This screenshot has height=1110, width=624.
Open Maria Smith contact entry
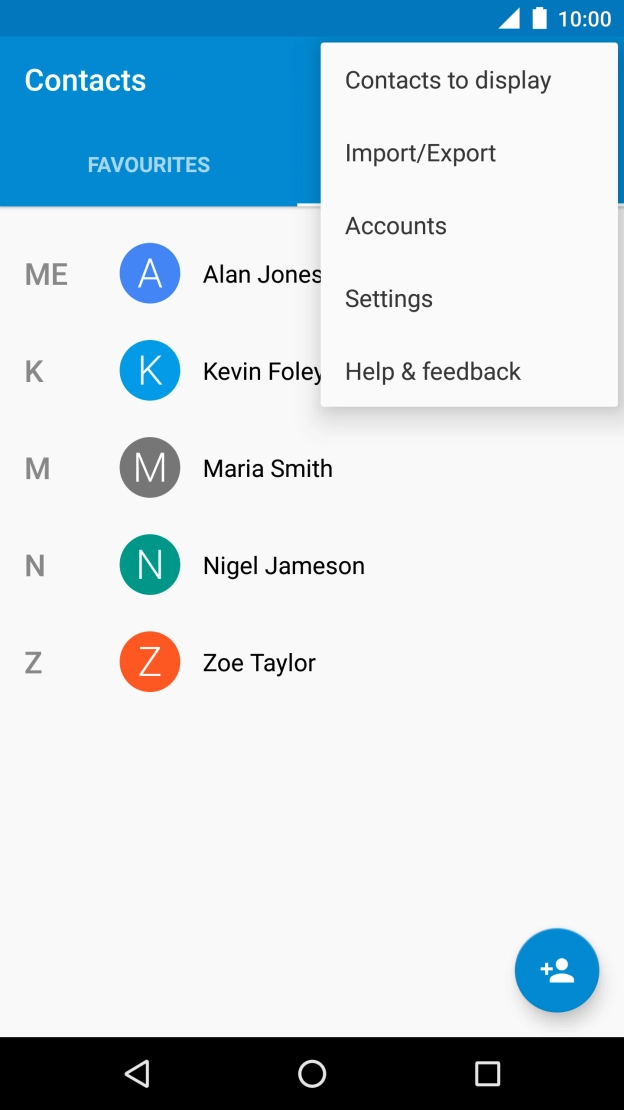pyautogui.click(x=268, y=468)
